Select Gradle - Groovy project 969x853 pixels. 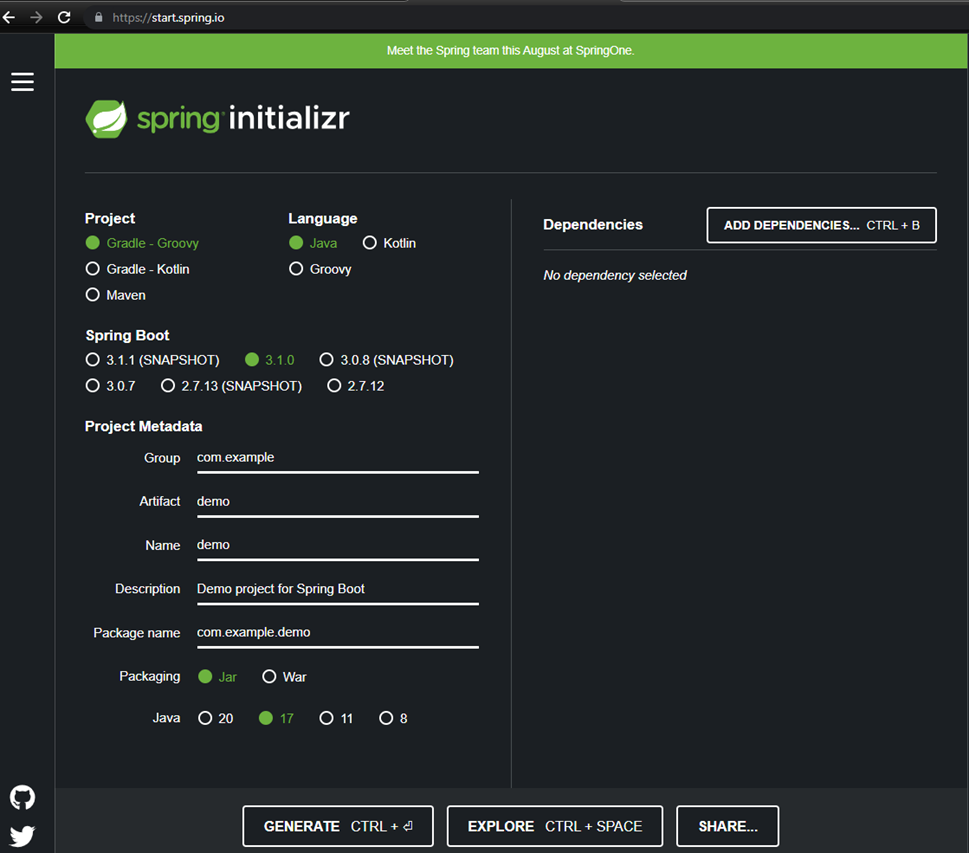coord(142,243)
